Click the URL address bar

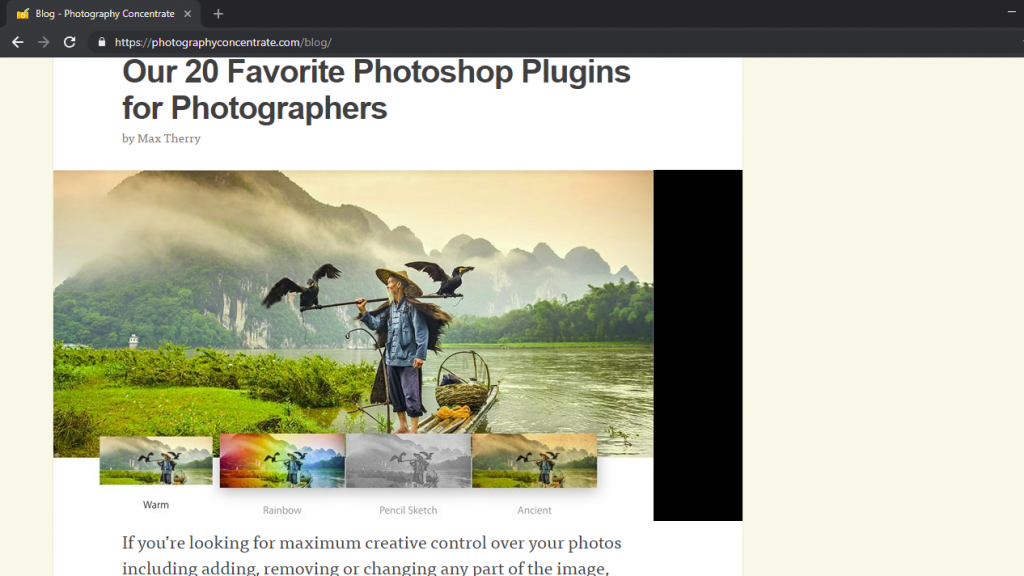(555, 42)
